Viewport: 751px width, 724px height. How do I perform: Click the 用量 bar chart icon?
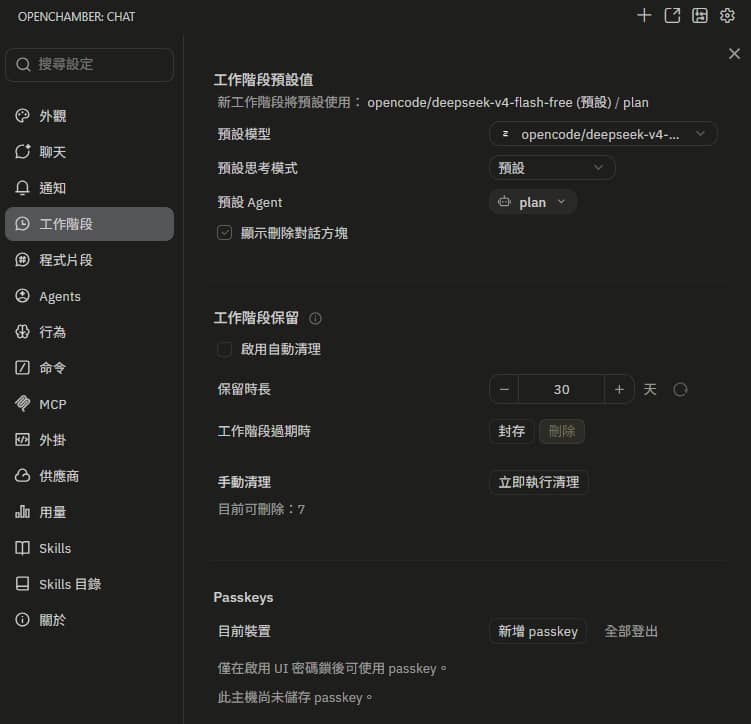22,511
